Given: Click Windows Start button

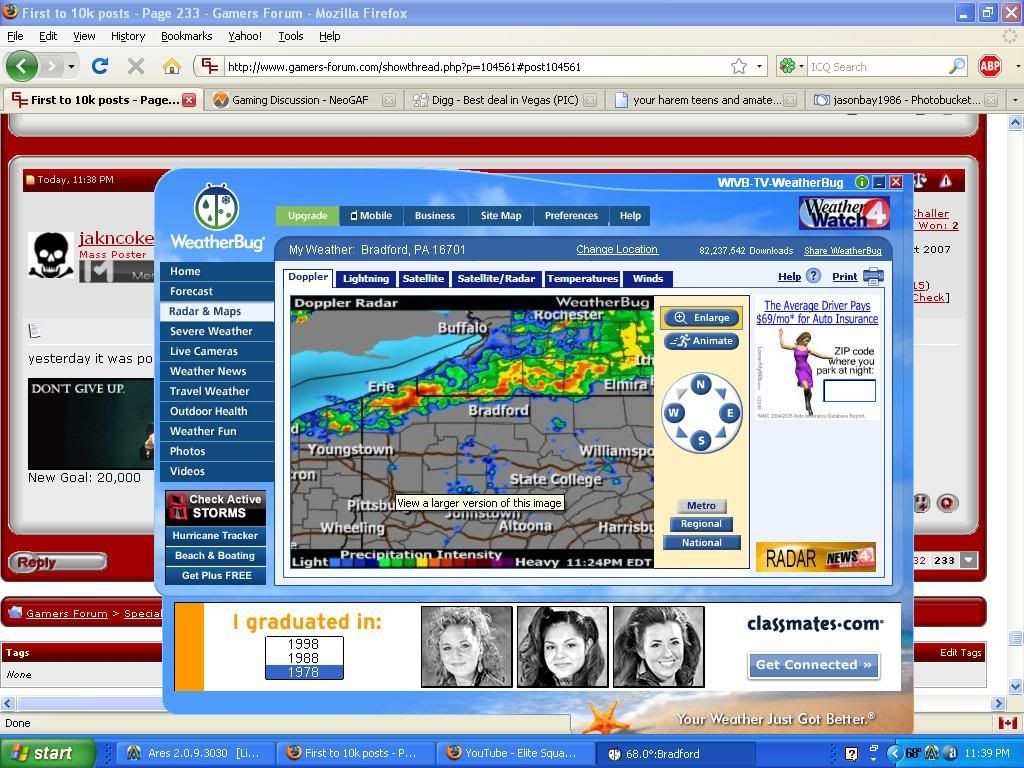Looking at the screenshot, I should coord(46,753).
